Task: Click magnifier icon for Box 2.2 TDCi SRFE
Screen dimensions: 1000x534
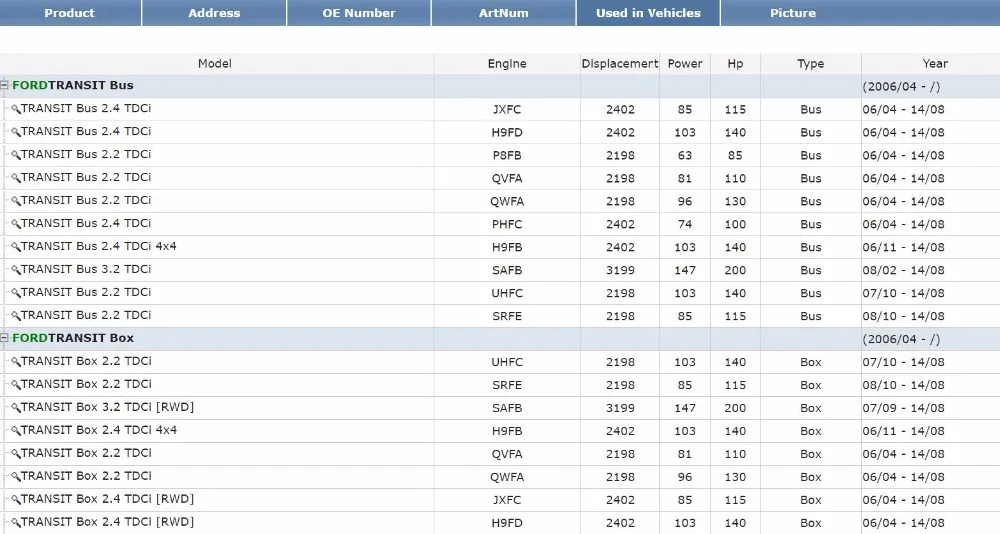Action: point(15,385)
